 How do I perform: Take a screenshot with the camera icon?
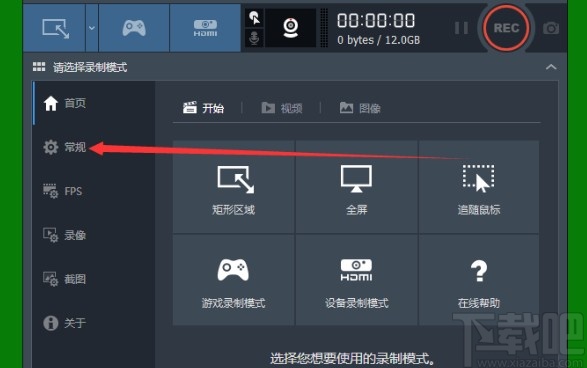coord(551,28)
